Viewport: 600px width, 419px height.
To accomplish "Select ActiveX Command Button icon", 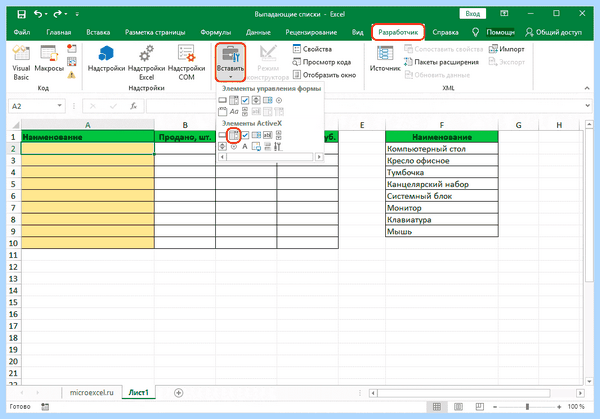I will (222, 135).
